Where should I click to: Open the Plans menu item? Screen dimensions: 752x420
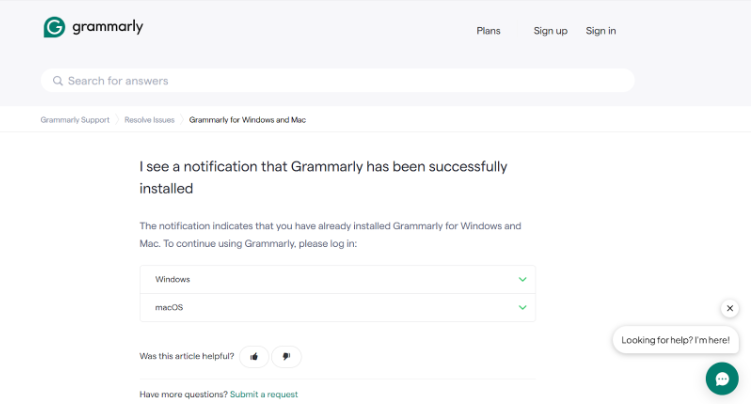point(488,31)
